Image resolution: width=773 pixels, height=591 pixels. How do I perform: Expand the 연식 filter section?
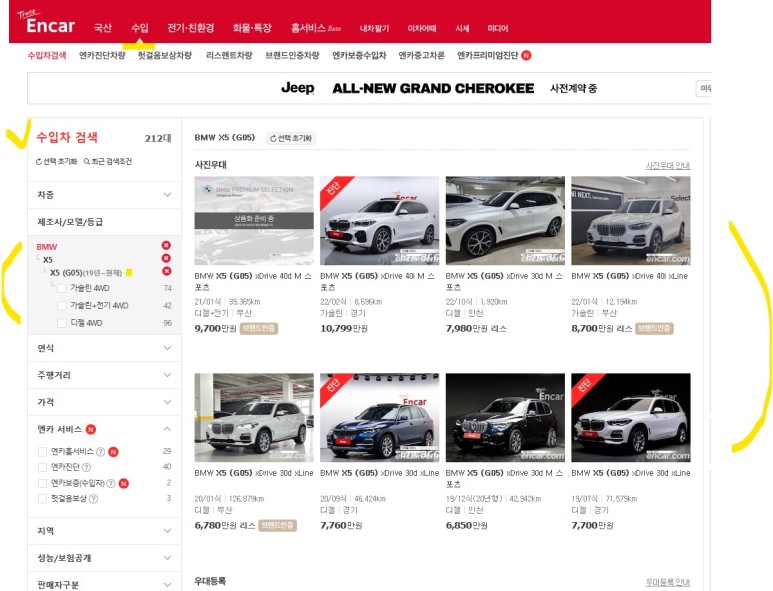coord(104,348)
